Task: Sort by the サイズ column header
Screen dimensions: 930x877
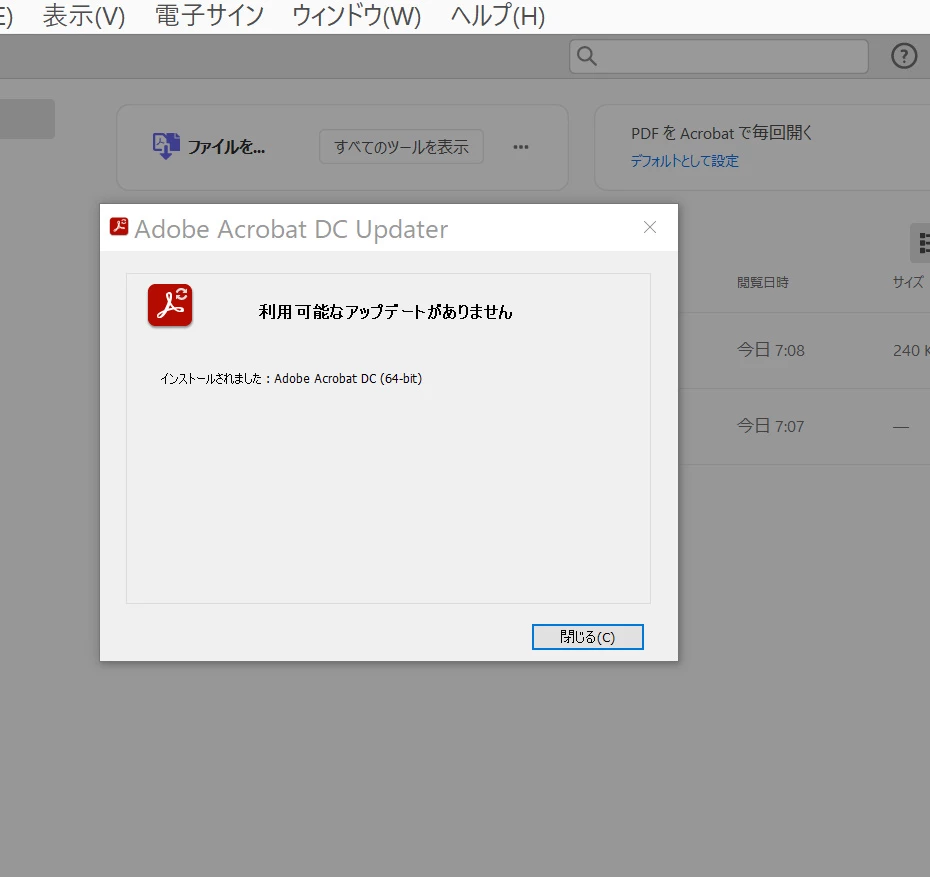Action: (908, 282)
